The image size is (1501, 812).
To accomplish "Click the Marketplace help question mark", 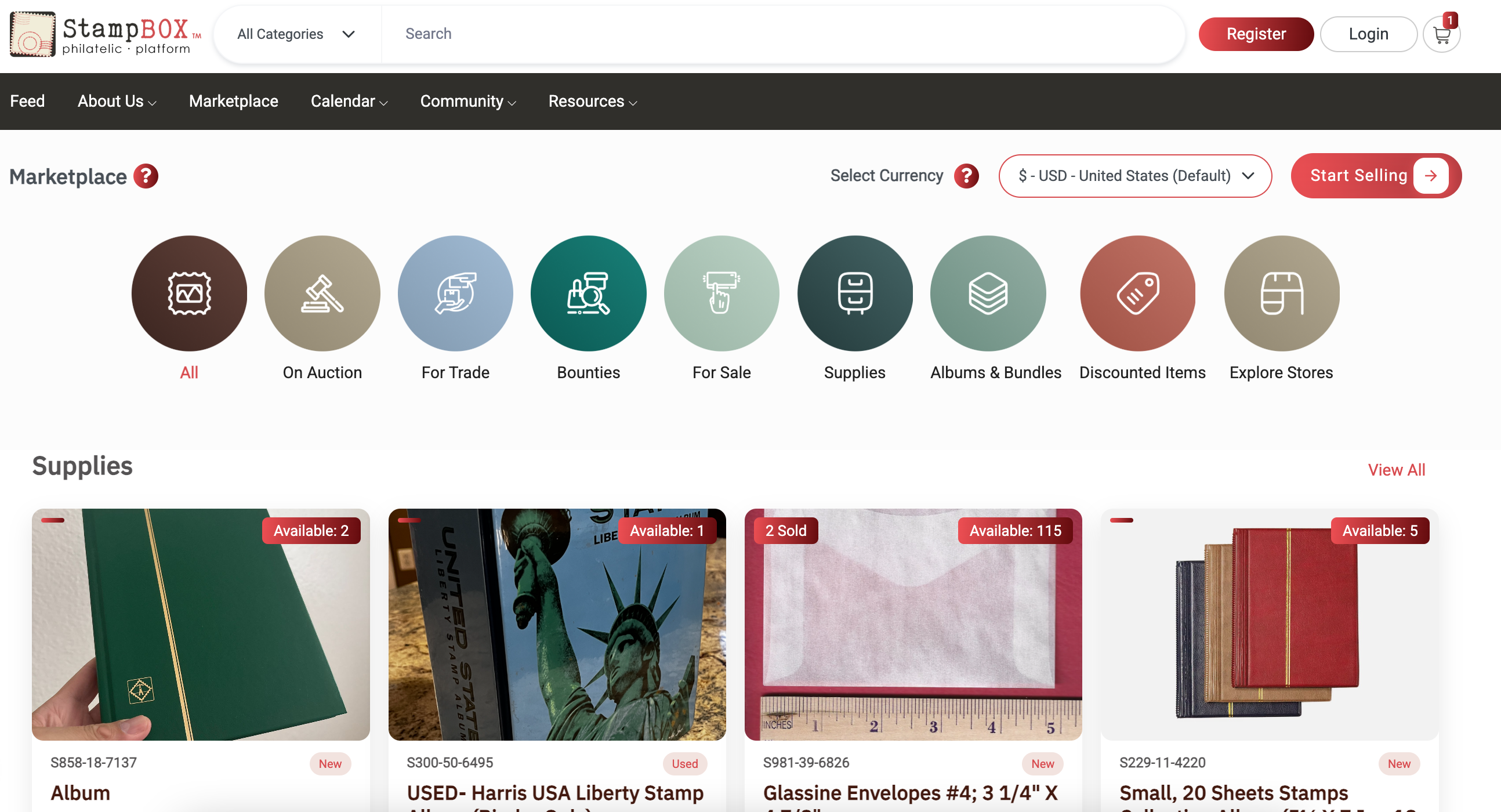I will pyautogui.click(x=146, y=176).
